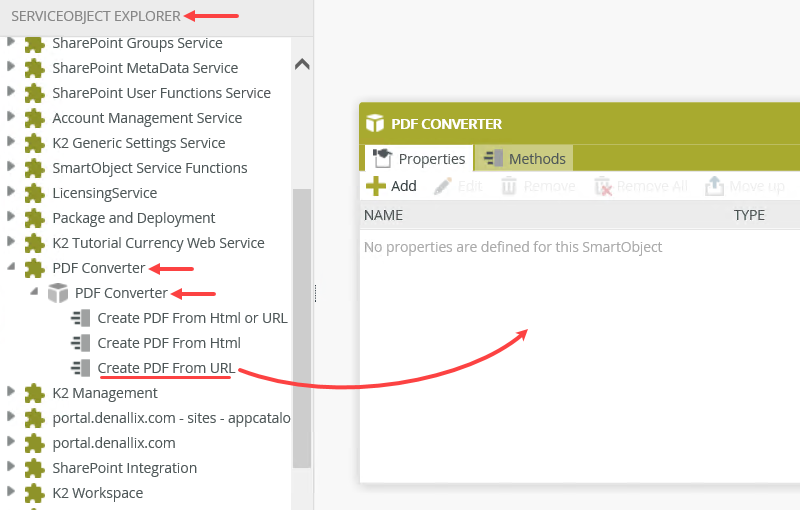Click the Package and Deployment puzzle icon
The width and height of the screenshot is (800, 510).
click(x=35, y=218)
